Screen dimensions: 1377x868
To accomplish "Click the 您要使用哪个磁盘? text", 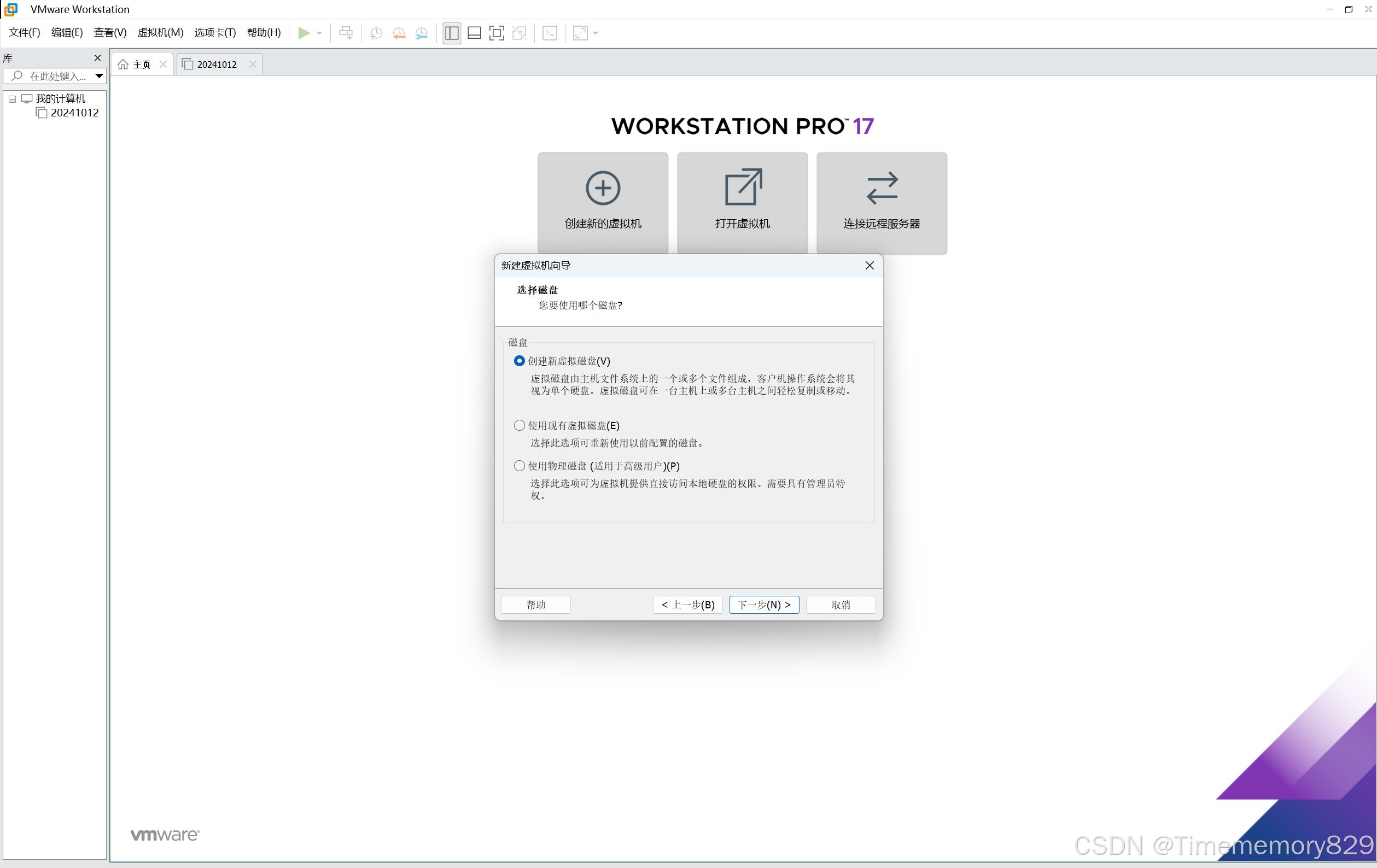I will (580, 305).
